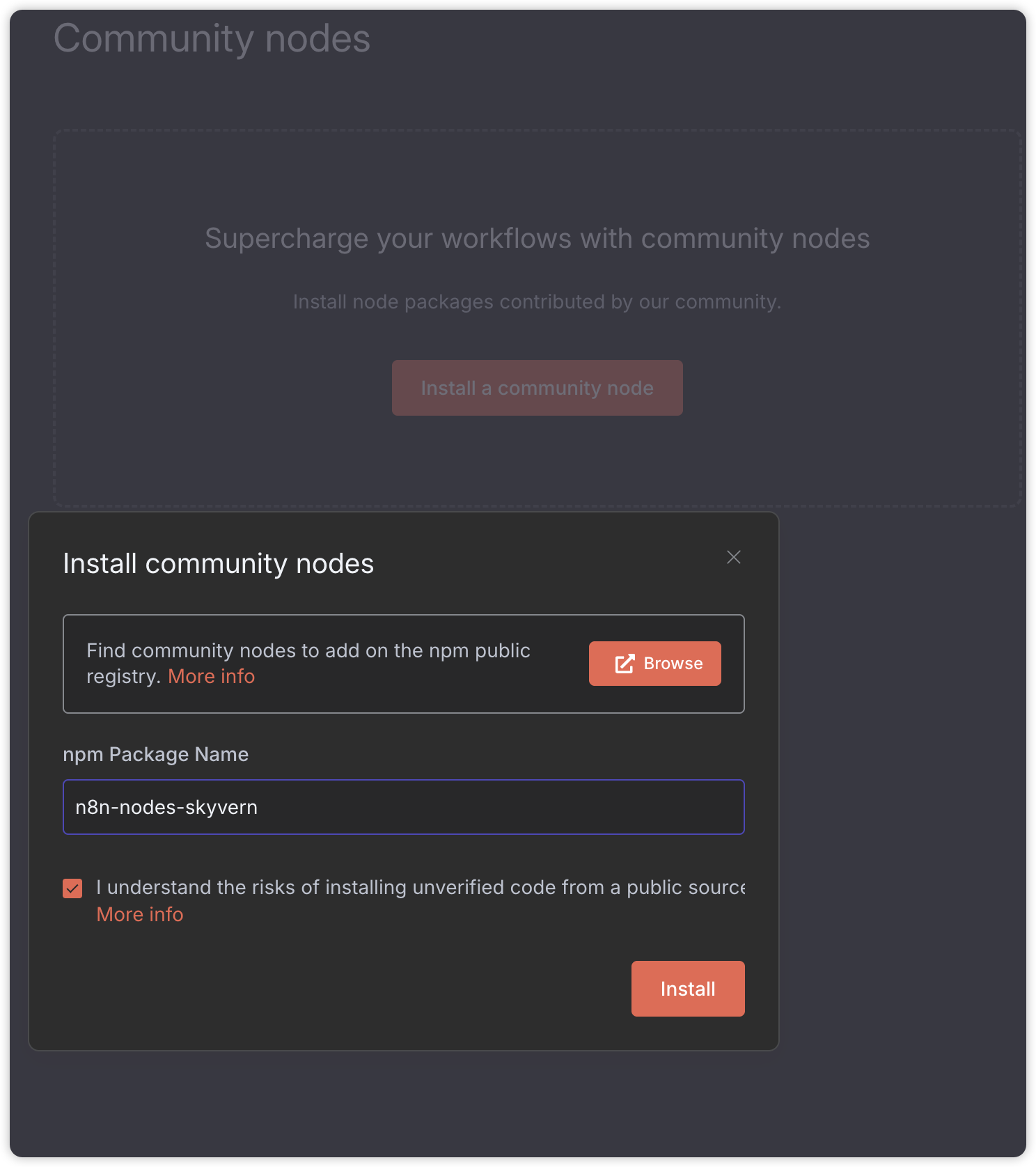Open More info link below risks statement
The image size is (1036, 1167).
pos(139,914)
